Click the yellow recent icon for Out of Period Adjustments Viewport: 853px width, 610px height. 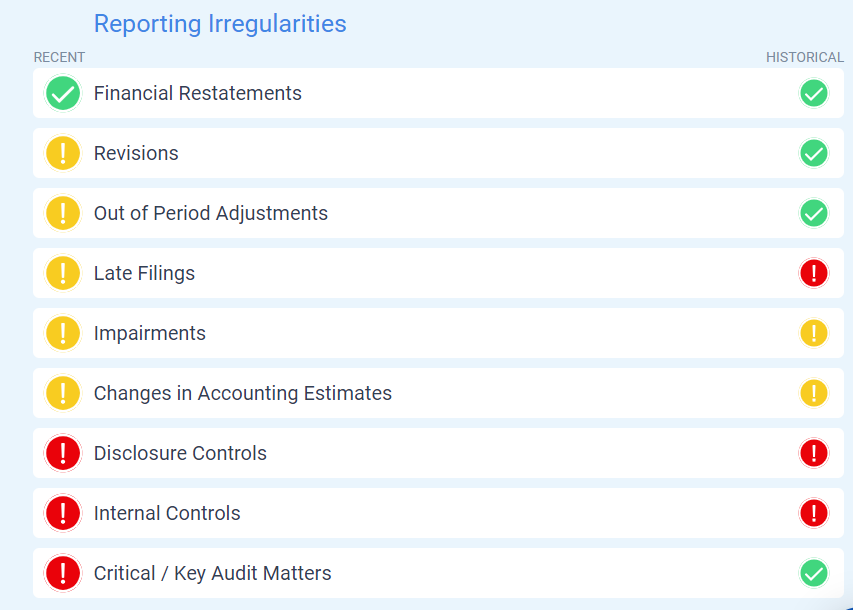pos(63,213)
